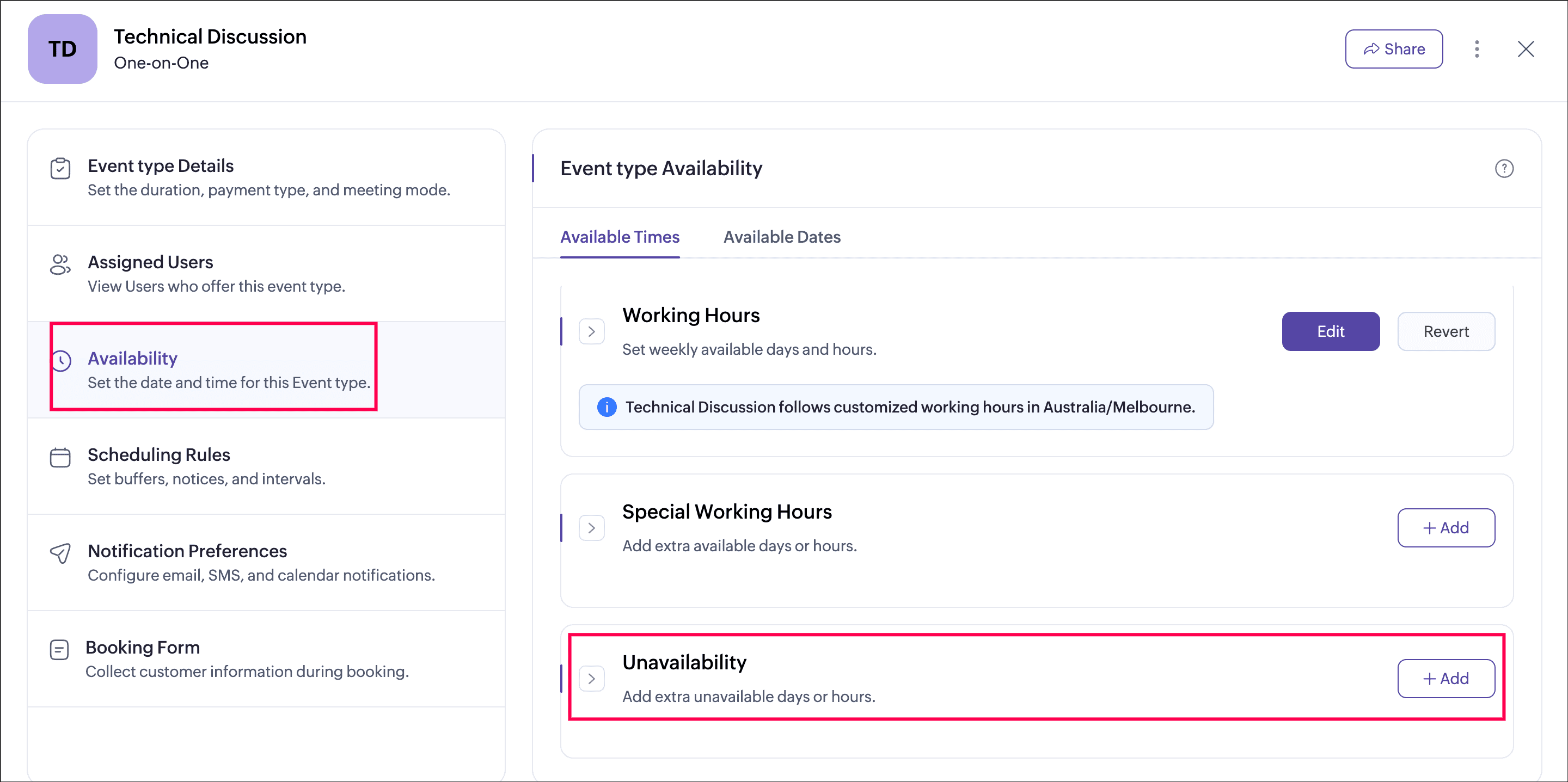
Task: Click the Event type Details clipboard icon
Action: click(60, 169)
